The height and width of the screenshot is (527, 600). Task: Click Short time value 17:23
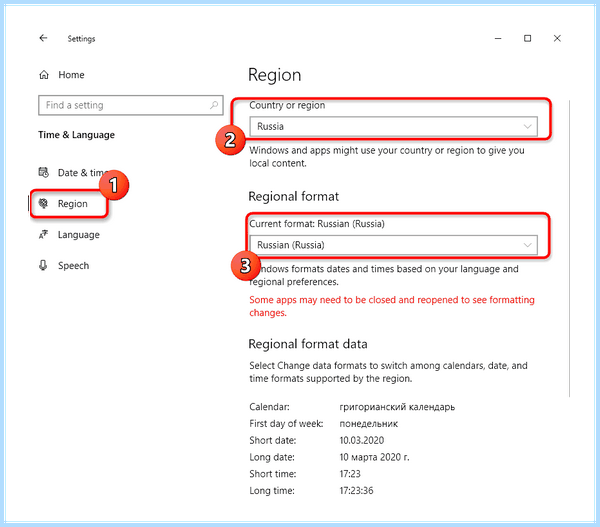(350, 474)
